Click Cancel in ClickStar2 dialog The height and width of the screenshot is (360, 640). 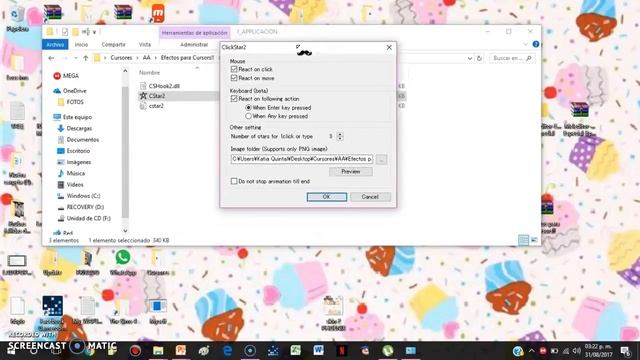coord(370,197)
